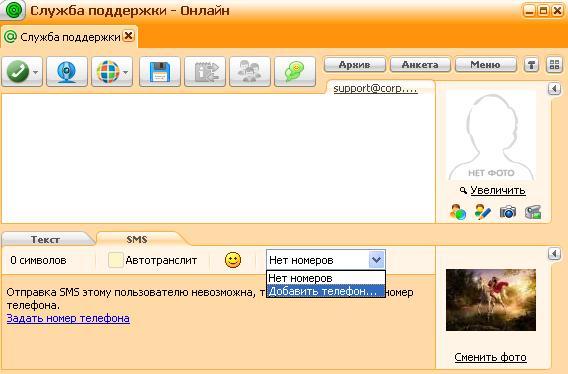This screenshot has width=568, height=374.
Task: Collapse the contact photo panel with the arrow
Action: (554, 88)
